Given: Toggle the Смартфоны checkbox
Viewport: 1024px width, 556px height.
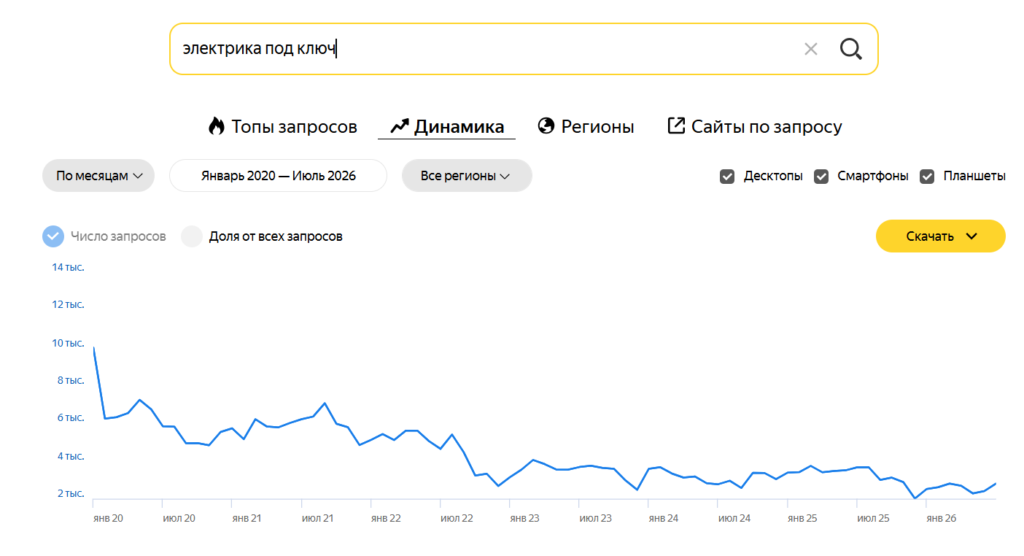Looking at the screenshot, I should click(x=821, y=176).
